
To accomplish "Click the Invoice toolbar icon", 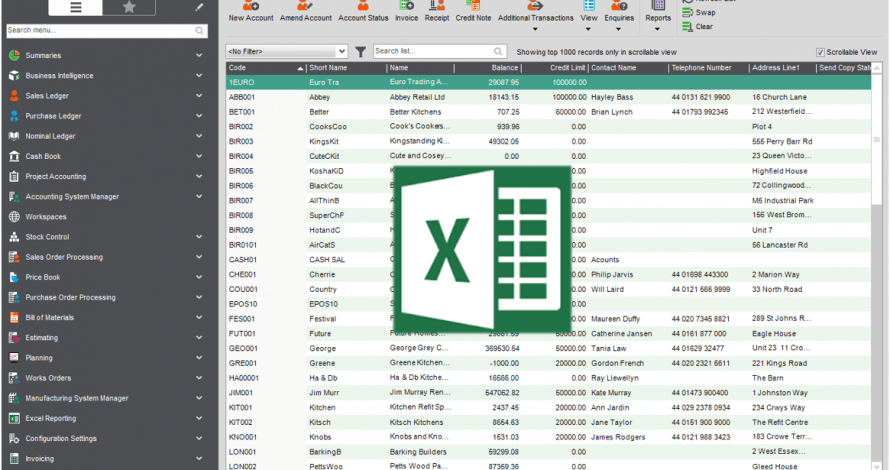I will click(x=406, y=6).
